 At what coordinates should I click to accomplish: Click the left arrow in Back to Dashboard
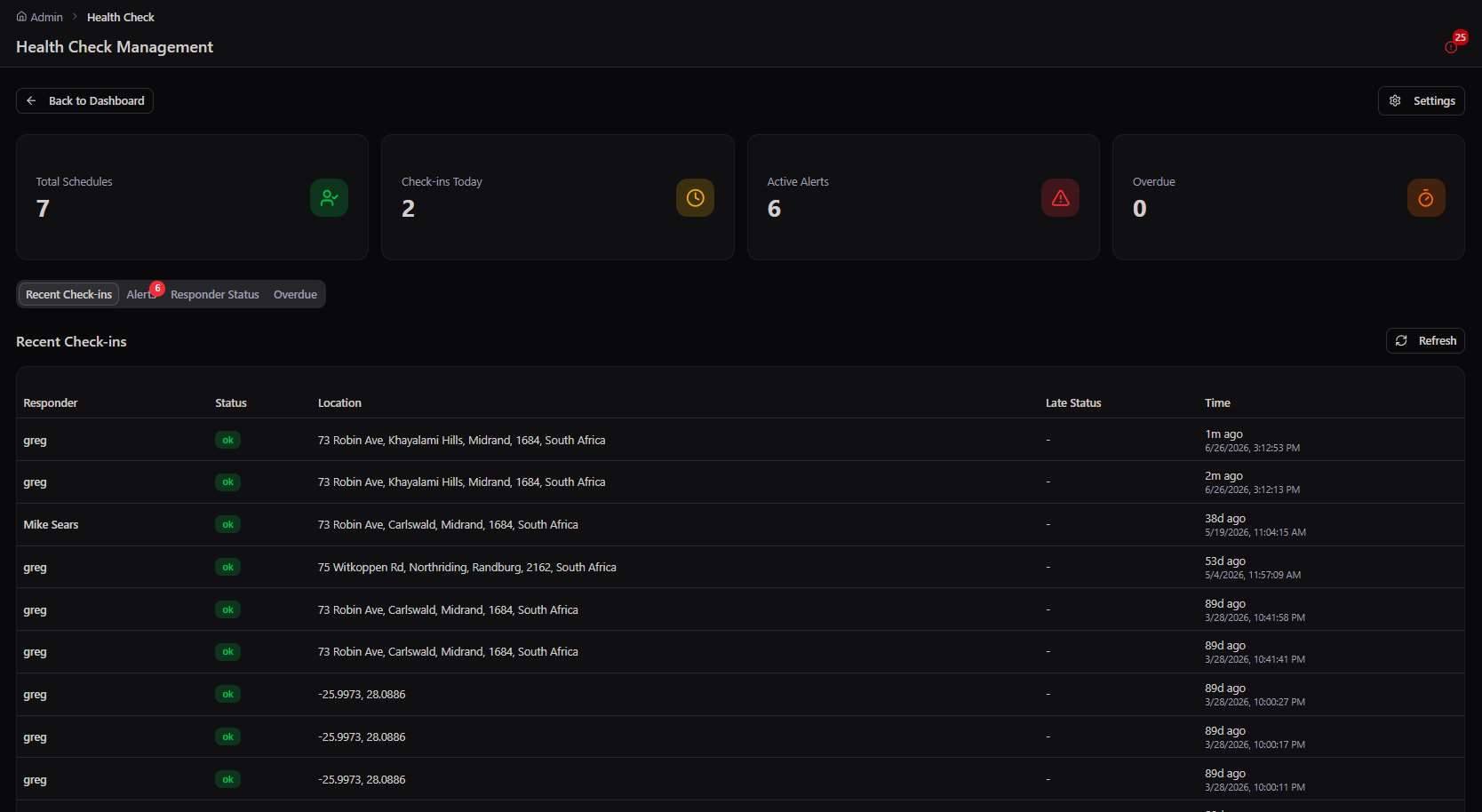[31, 100]
